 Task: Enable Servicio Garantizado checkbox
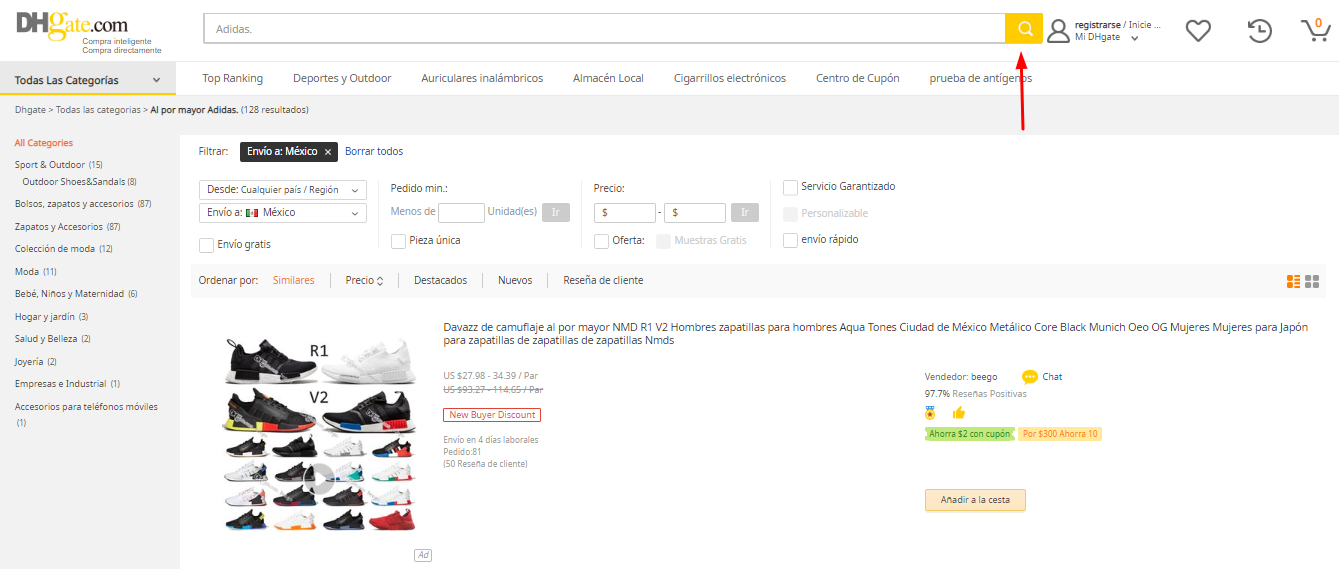790,187
